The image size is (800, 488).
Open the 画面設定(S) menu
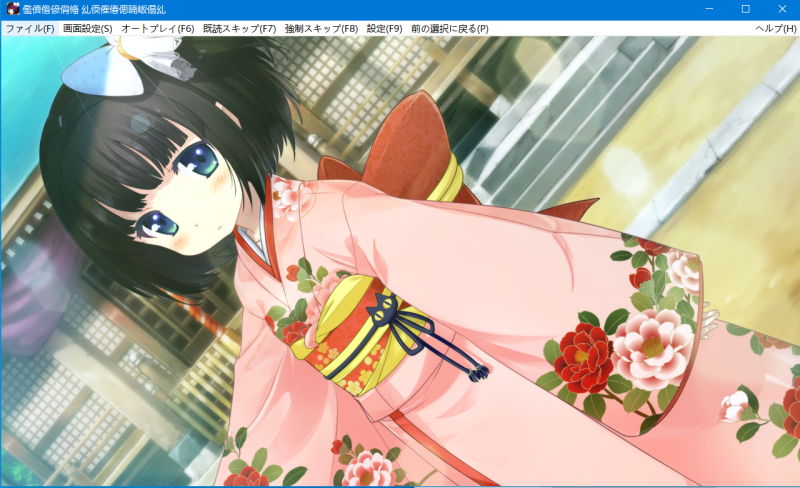88,29
